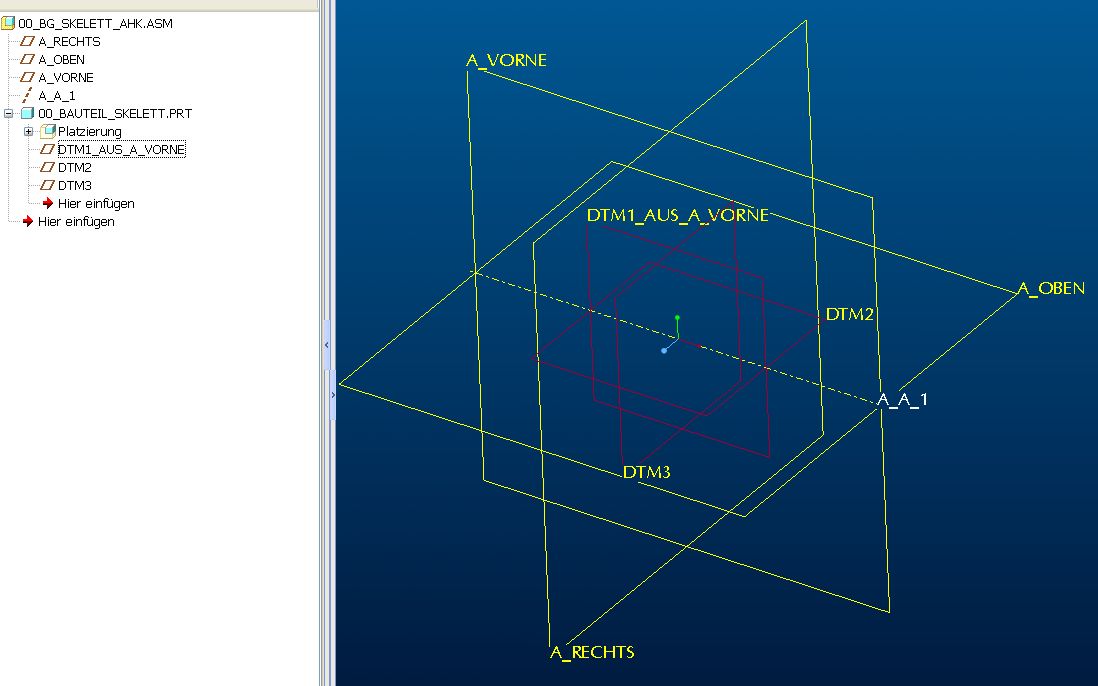Click datum plane icon beside DTM3 tree entry
Viewport: 1098px width, 686px height.
pyautogui.click(x=47, y=186)
